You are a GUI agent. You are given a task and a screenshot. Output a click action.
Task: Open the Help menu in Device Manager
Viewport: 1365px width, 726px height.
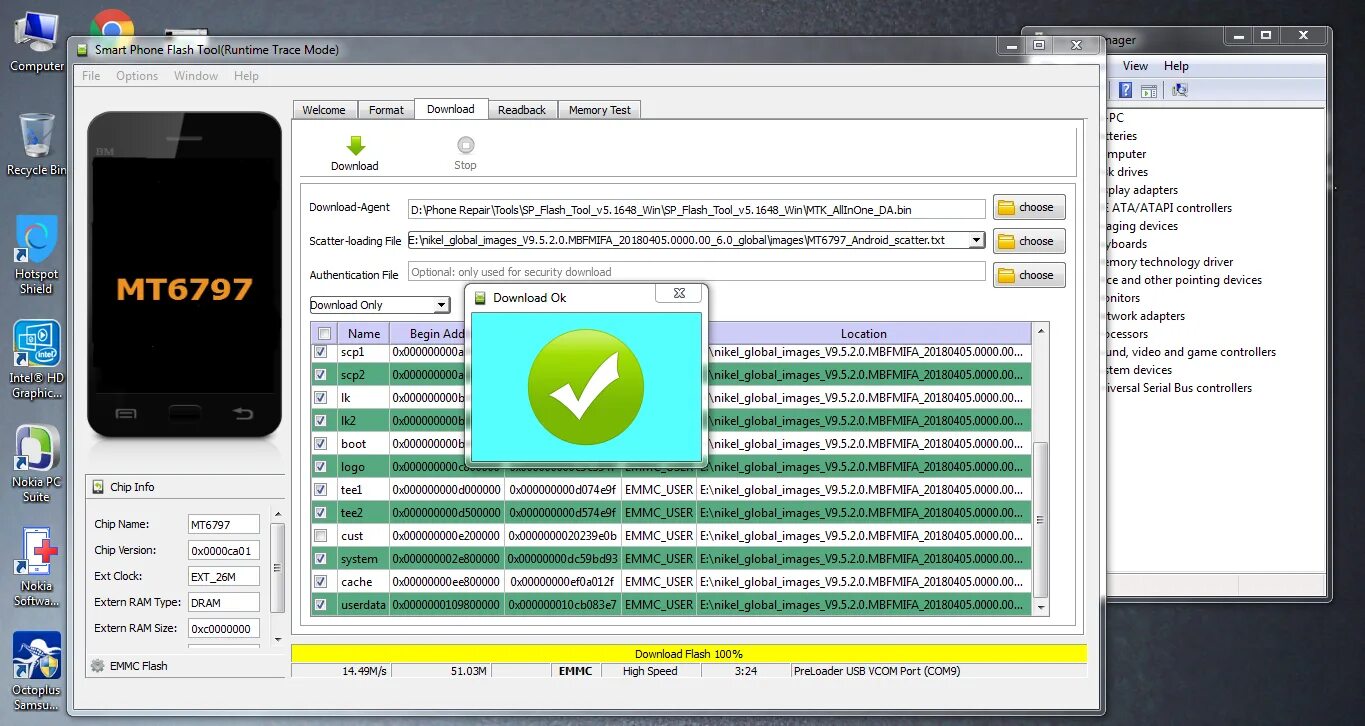point(1176,66)
